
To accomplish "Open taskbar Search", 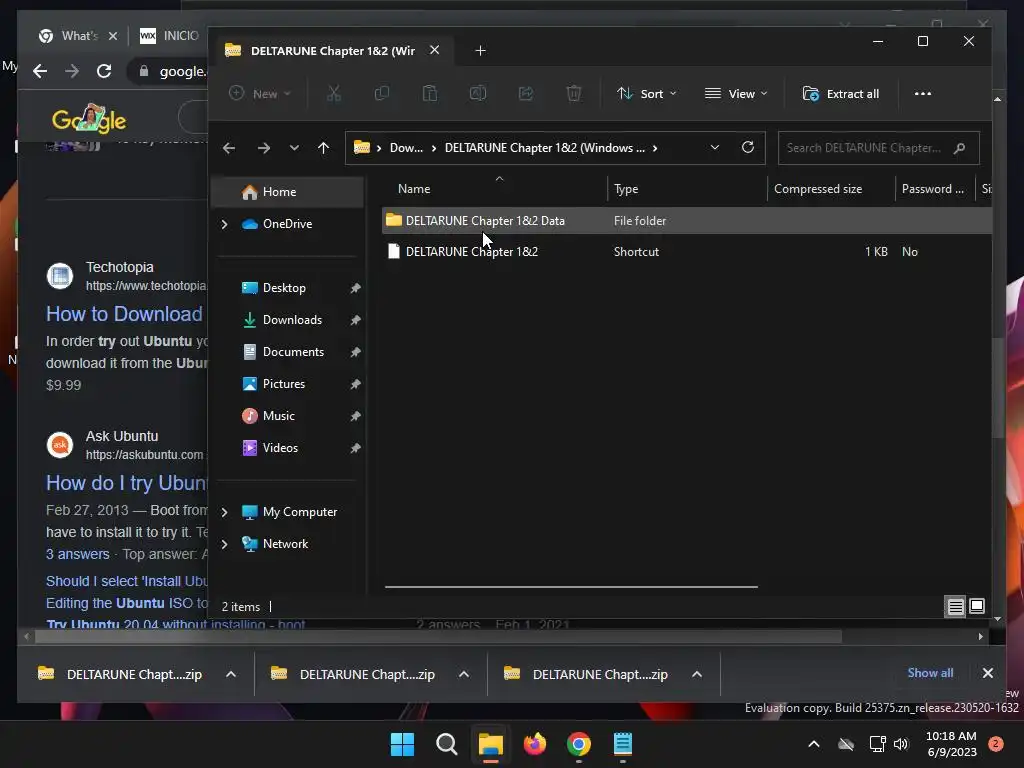I will pos(447,744).
